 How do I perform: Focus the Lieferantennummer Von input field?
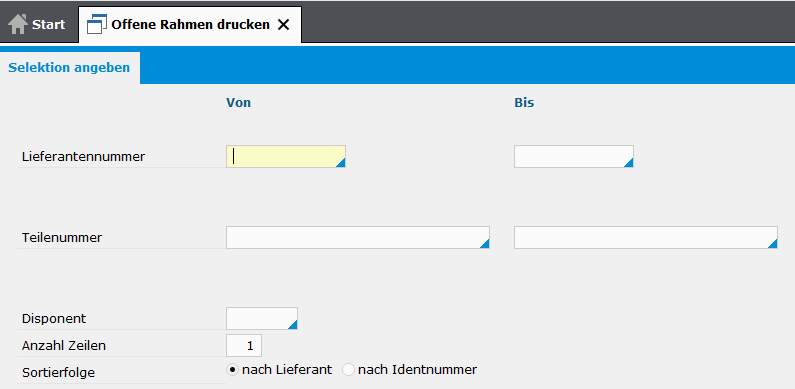pos(286,156)
